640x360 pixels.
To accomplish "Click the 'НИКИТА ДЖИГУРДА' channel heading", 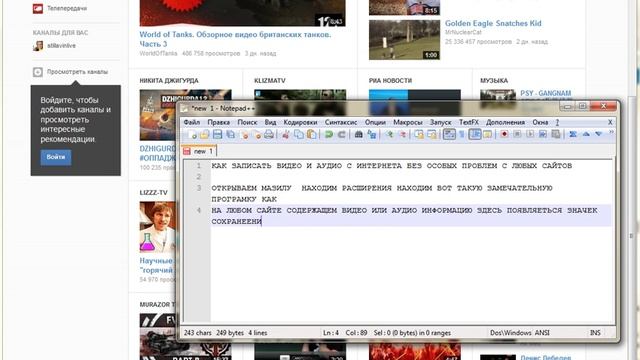I will pyautogui.click(x=169, y=81).
